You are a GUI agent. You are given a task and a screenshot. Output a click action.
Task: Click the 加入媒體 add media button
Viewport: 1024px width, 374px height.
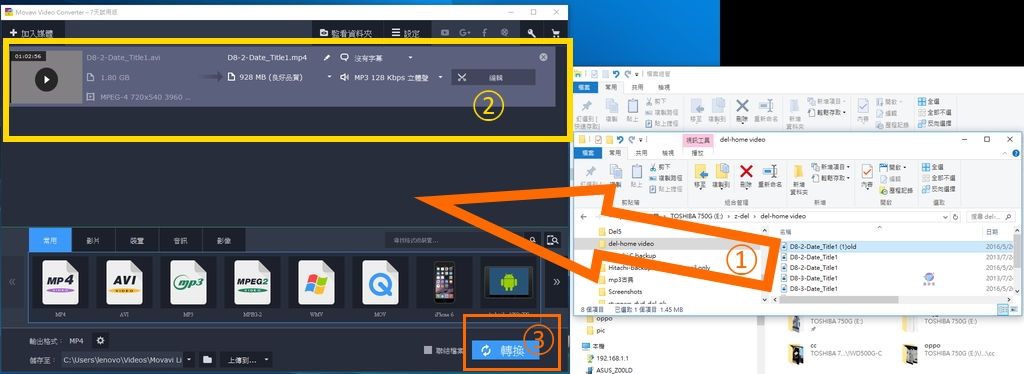point(31,33)
